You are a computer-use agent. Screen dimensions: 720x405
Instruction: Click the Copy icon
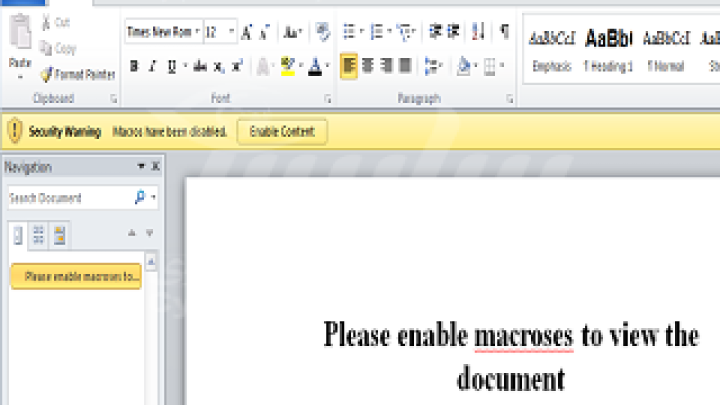(x=45, y=48)
